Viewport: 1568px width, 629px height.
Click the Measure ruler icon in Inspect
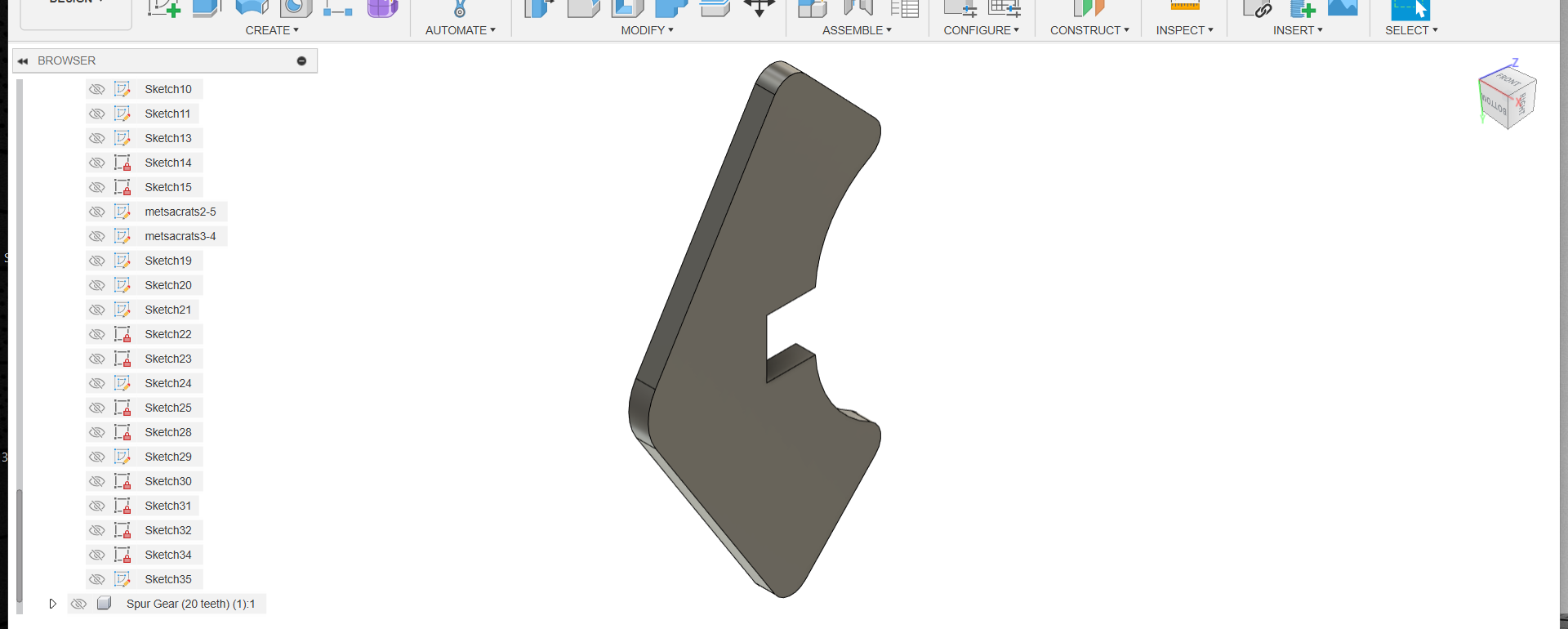click(1184, 7)
